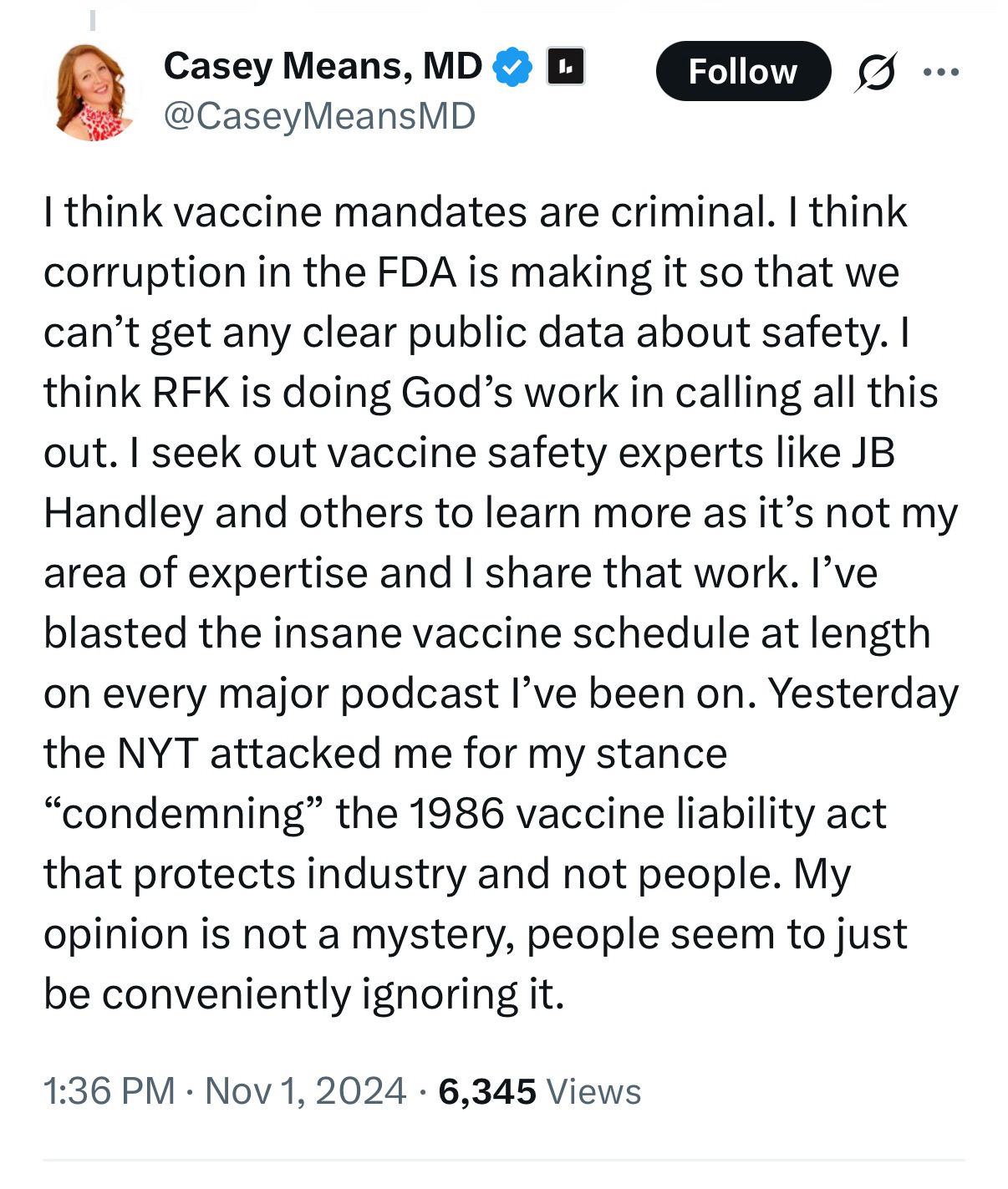Image resolution: width=1008 pixels, height=1189 pixels.
Task: Click "be conveniently ignoring it." final line
Action: 304,994
